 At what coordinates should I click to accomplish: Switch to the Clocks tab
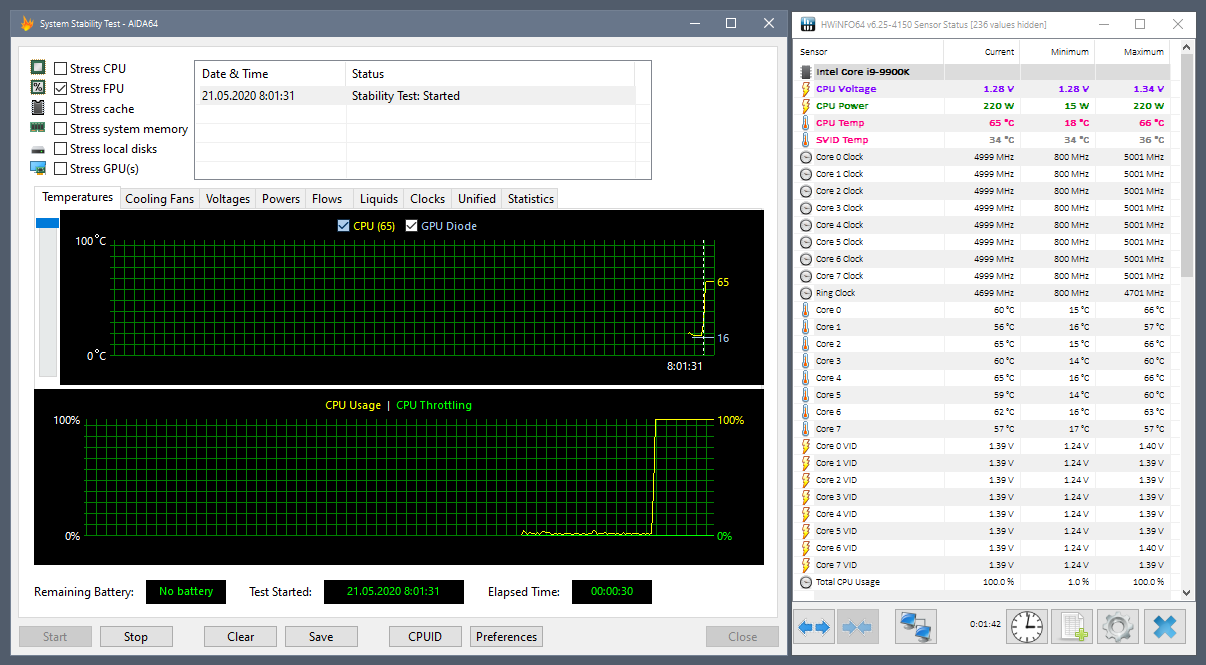pyautogui.click(x=428, y=199)
